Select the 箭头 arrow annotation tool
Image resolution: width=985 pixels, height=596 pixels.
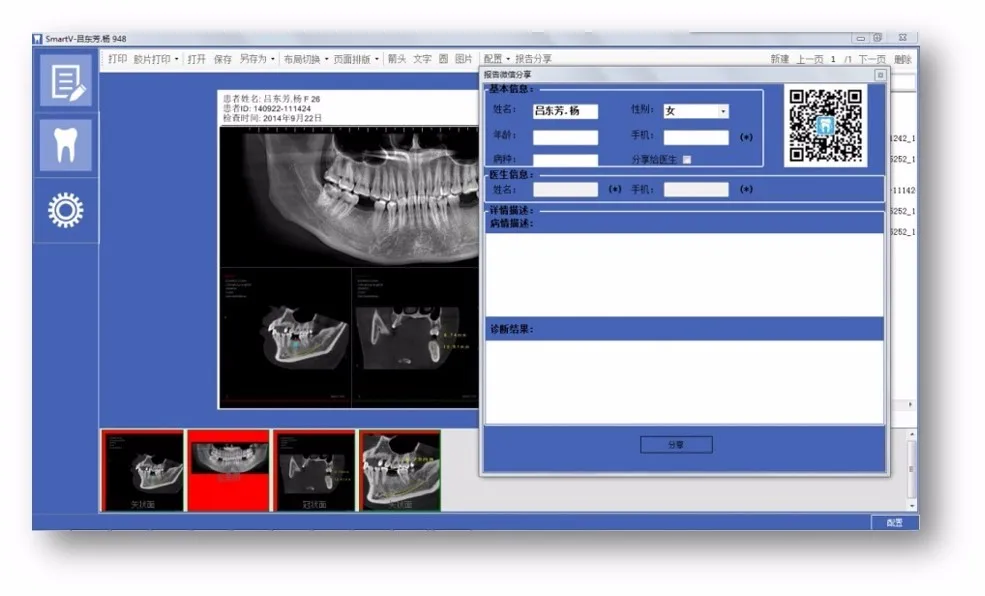point(397,60)
